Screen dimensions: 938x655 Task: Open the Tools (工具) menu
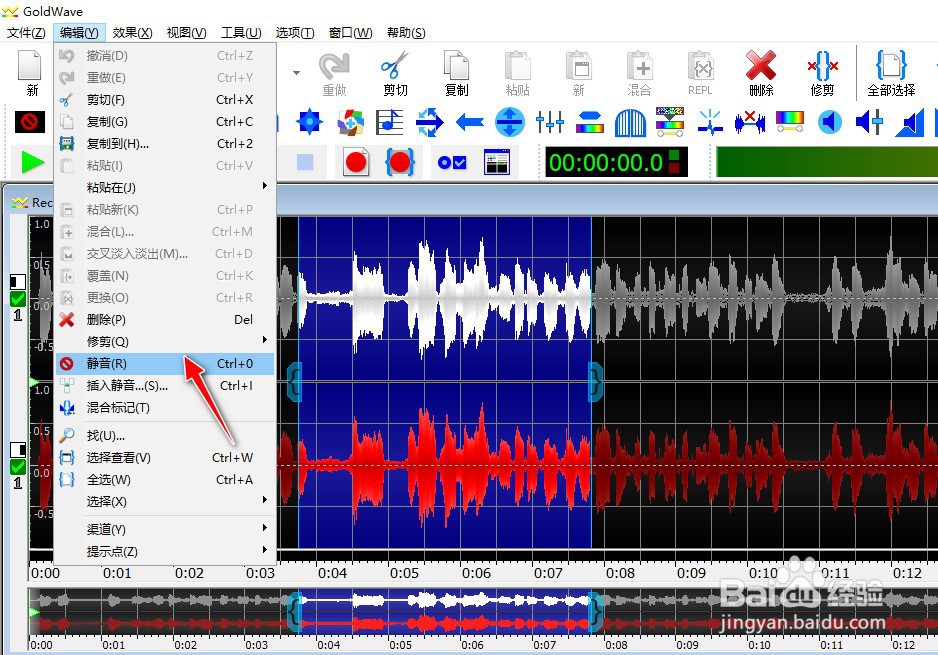[241, 32]
